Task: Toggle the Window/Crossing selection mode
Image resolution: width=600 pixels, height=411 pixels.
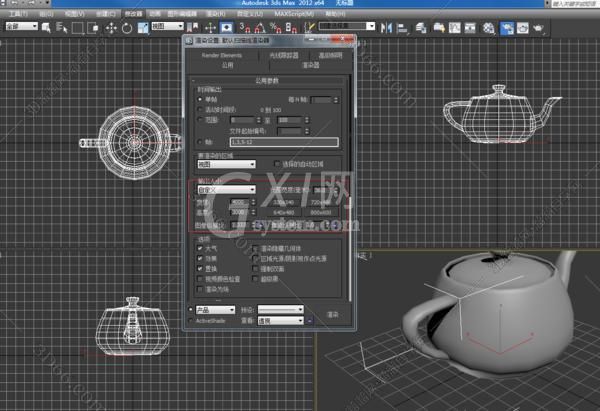Action: pos(93,28)
